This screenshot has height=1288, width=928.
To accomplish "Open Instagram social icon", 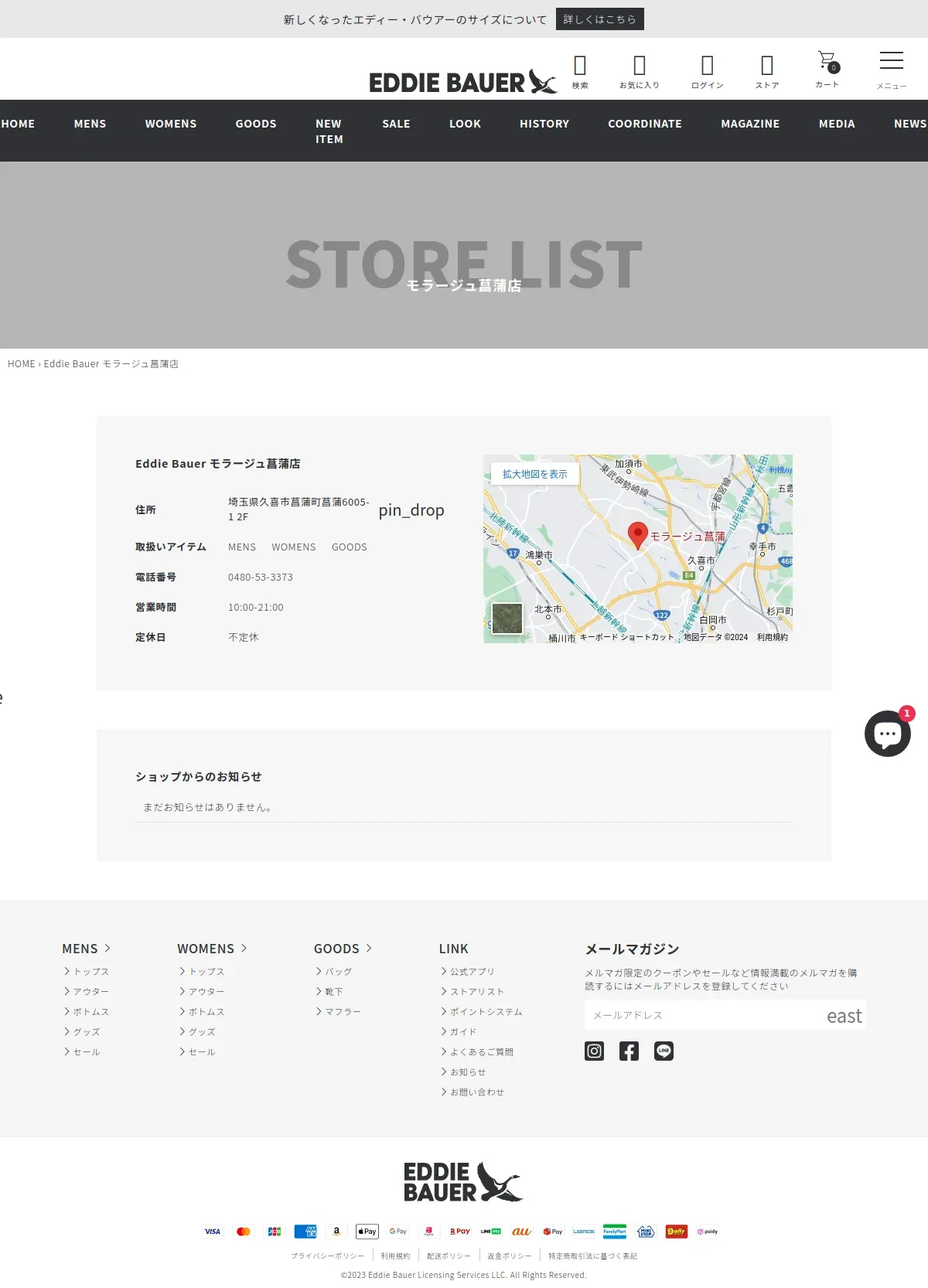I will [x=594, y=1051].
